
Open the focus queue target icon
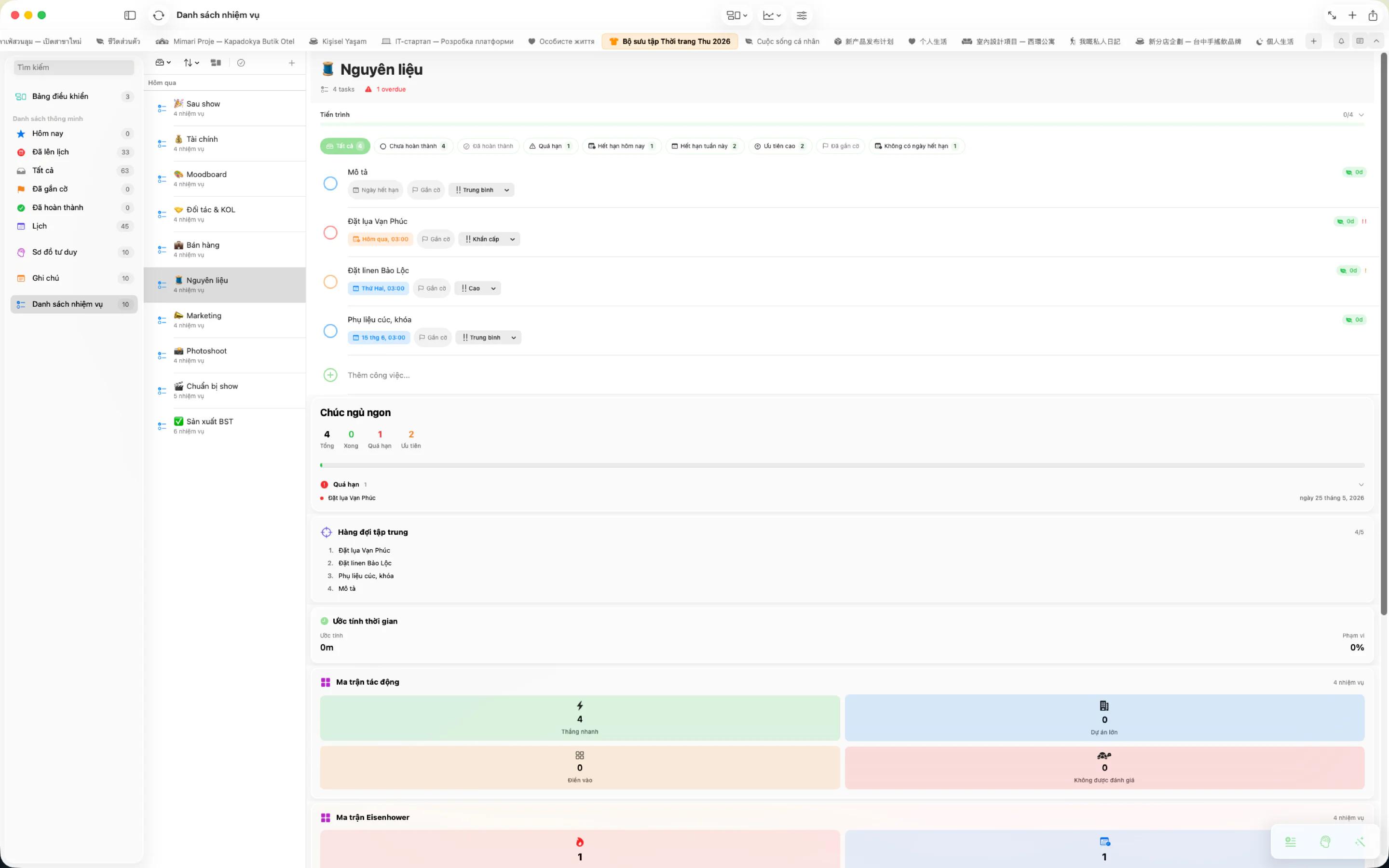click(326, 532)
